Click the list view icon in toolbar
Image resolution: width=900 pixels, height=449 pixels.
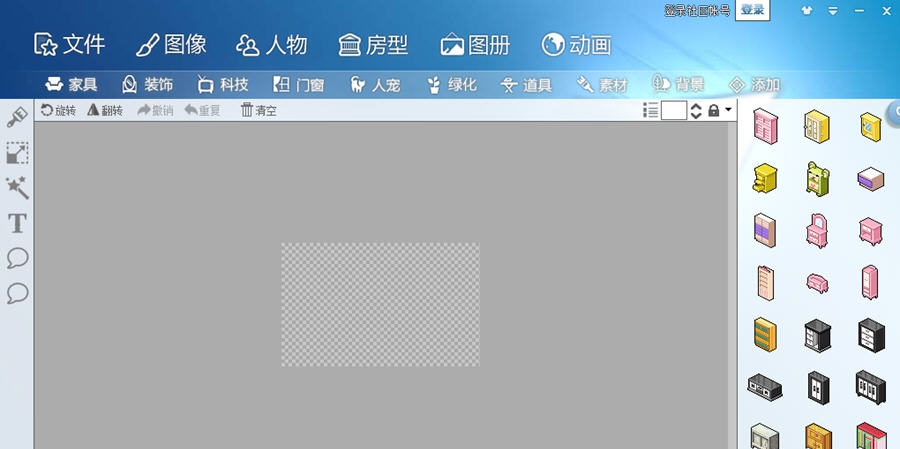click(x=650, y=110)
